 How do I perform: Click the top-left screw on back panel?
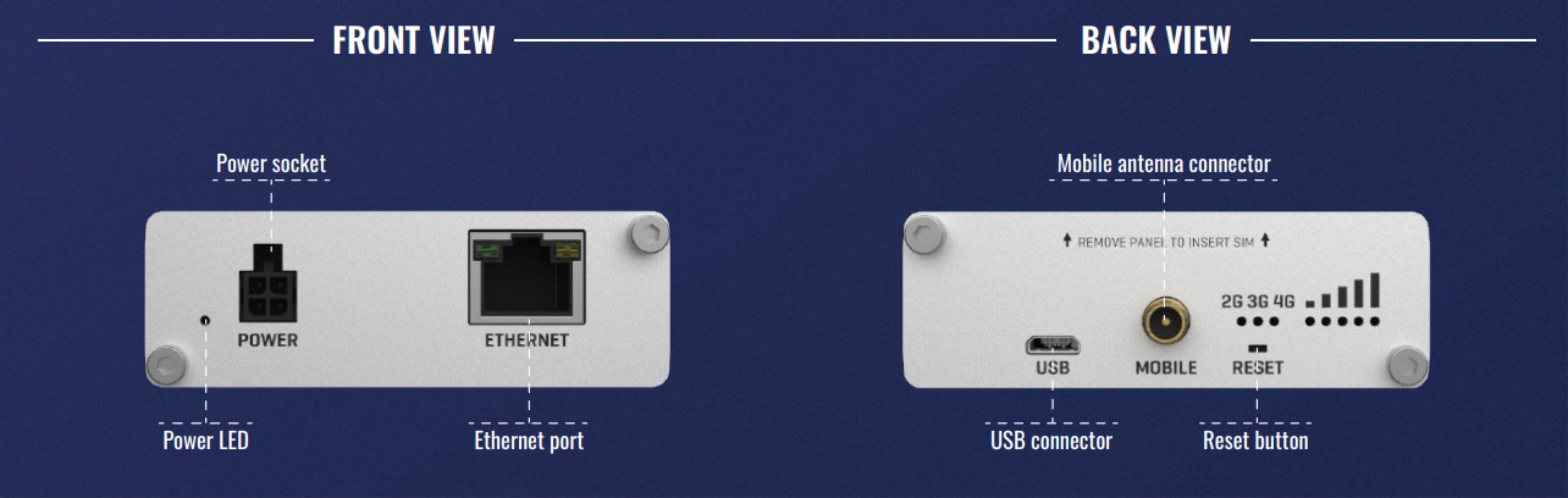tap(924, 233)
